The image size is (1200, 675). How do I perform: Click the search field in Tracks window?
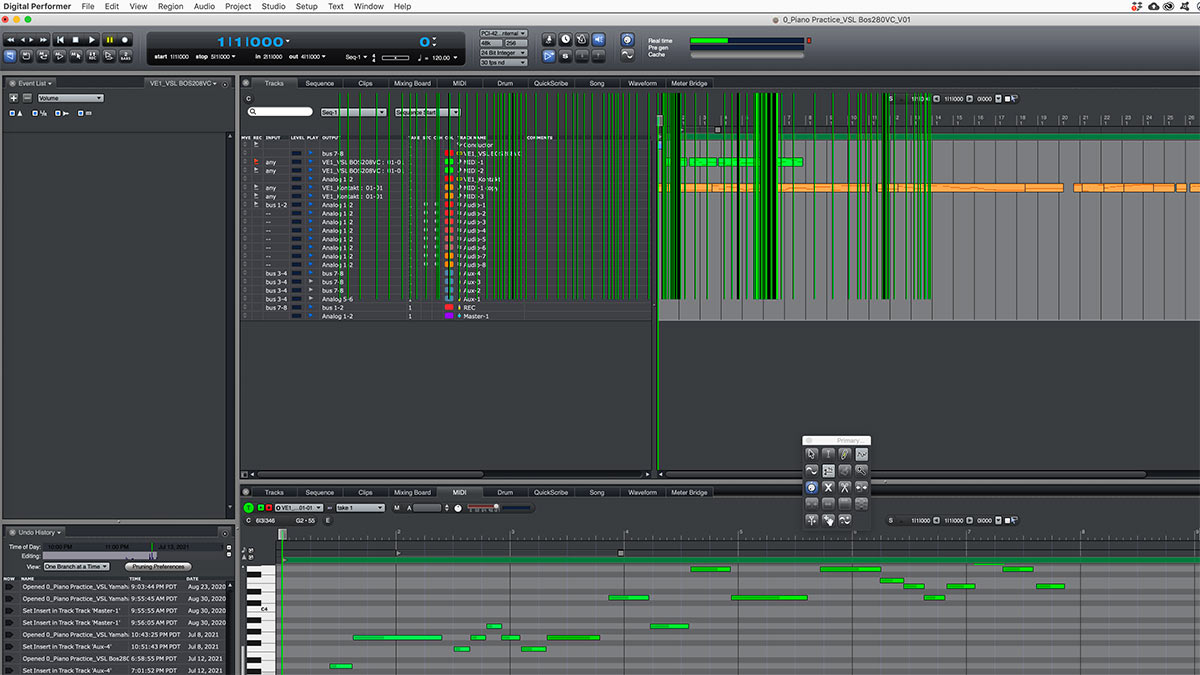coord(281,112)
